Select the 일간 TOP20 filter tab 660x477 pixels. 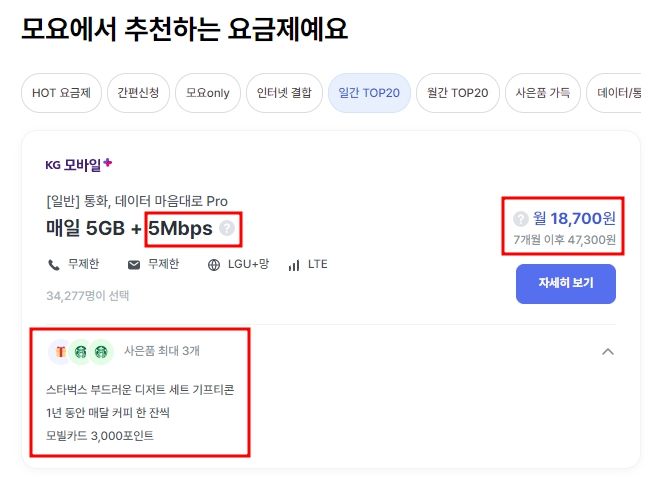coord(369,93)
